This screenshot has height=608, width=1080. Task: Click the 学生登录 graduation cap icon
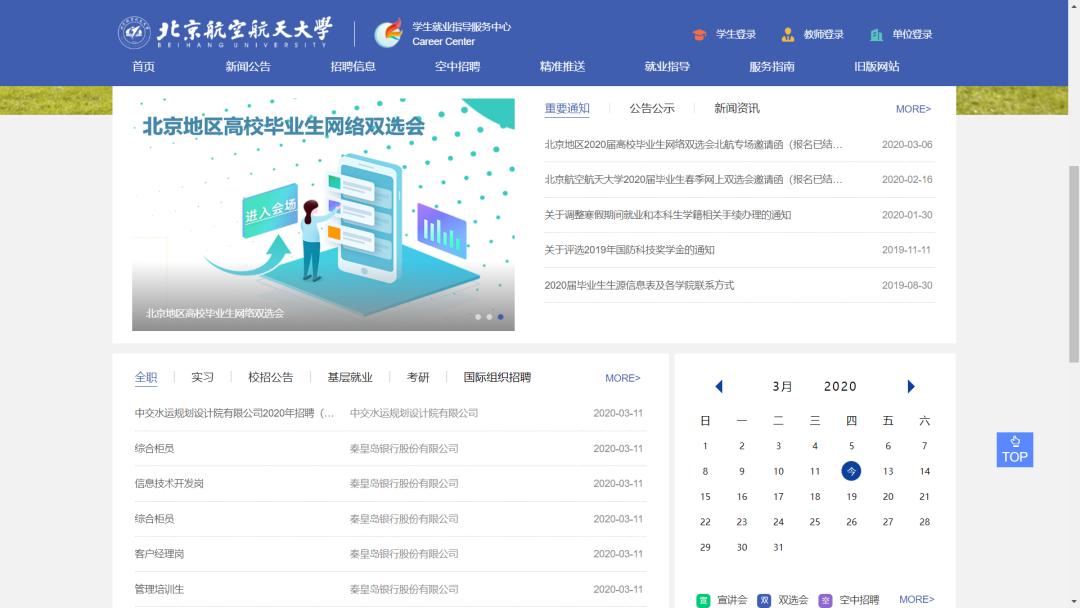700,34
